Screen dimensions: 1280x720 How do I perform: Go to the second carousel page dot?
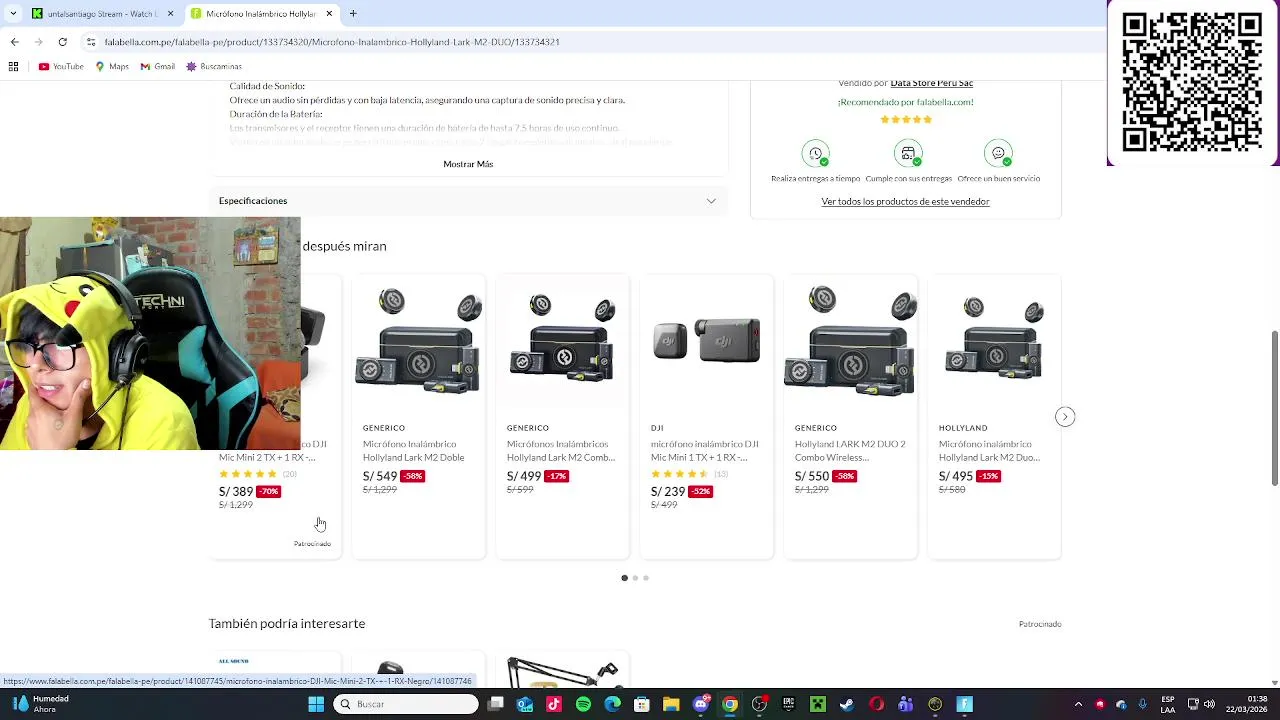(x=635, y=578)
